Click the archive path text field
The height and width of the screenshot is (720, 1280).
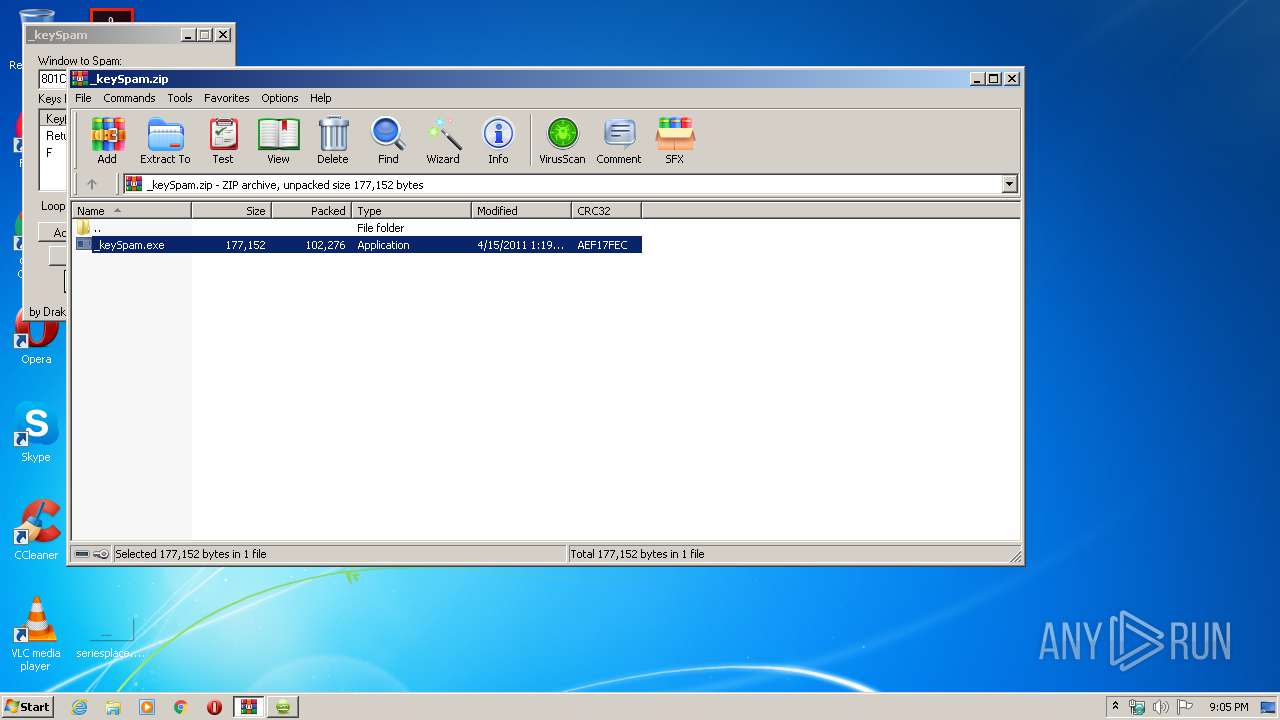coord(562,184)
